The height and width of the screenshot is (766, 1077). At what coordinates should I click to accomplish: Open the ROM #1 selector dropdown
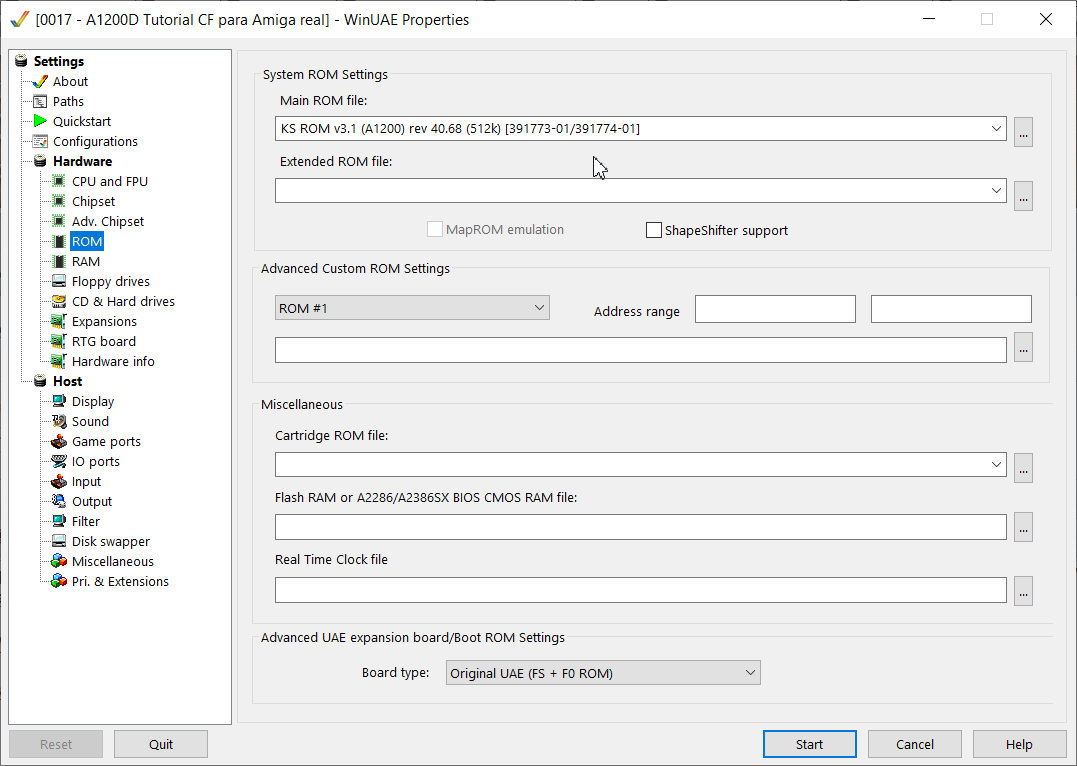(539, 308)
